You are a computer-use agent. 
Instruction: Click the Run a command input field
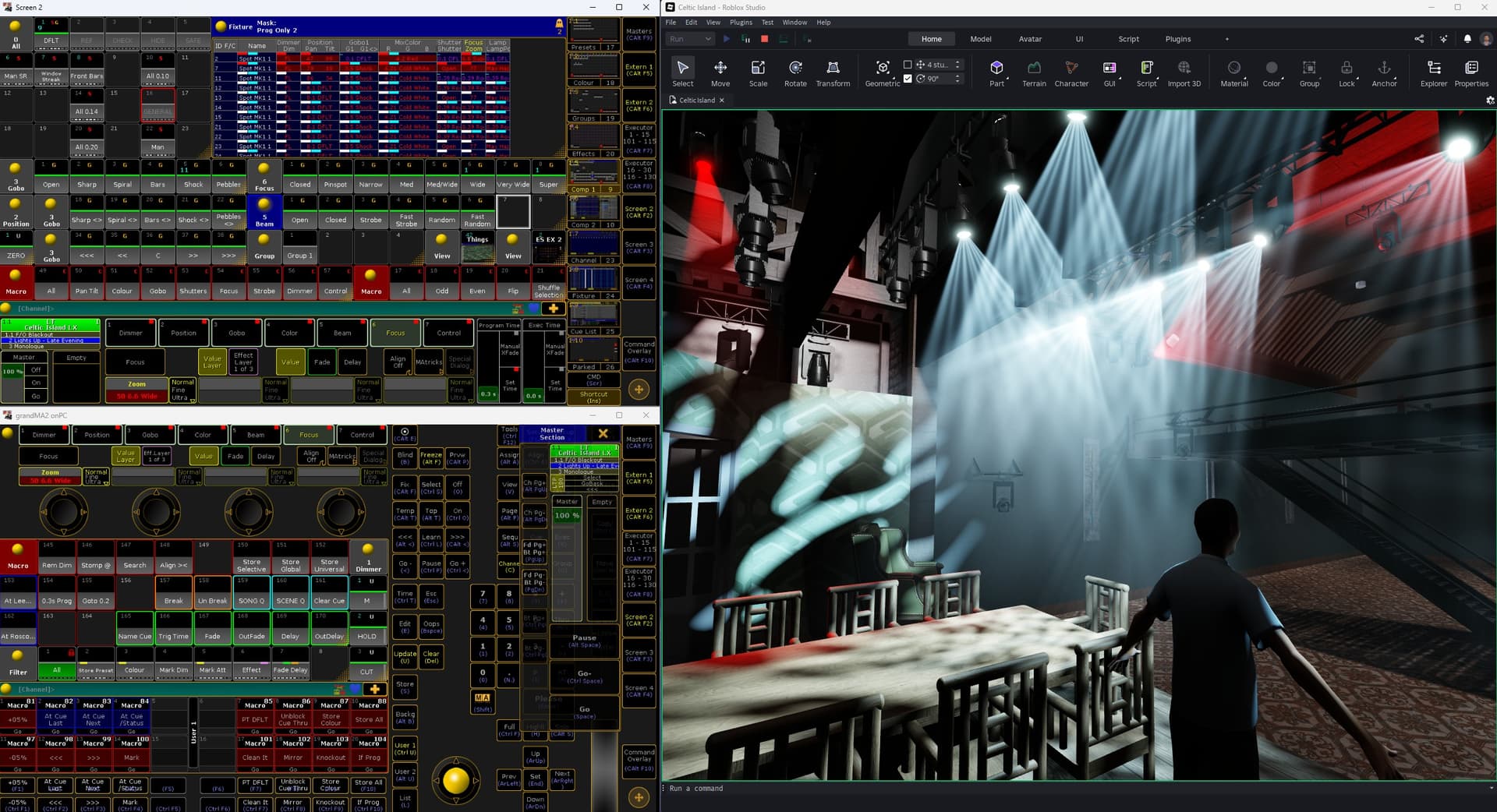coord(1076,788)
